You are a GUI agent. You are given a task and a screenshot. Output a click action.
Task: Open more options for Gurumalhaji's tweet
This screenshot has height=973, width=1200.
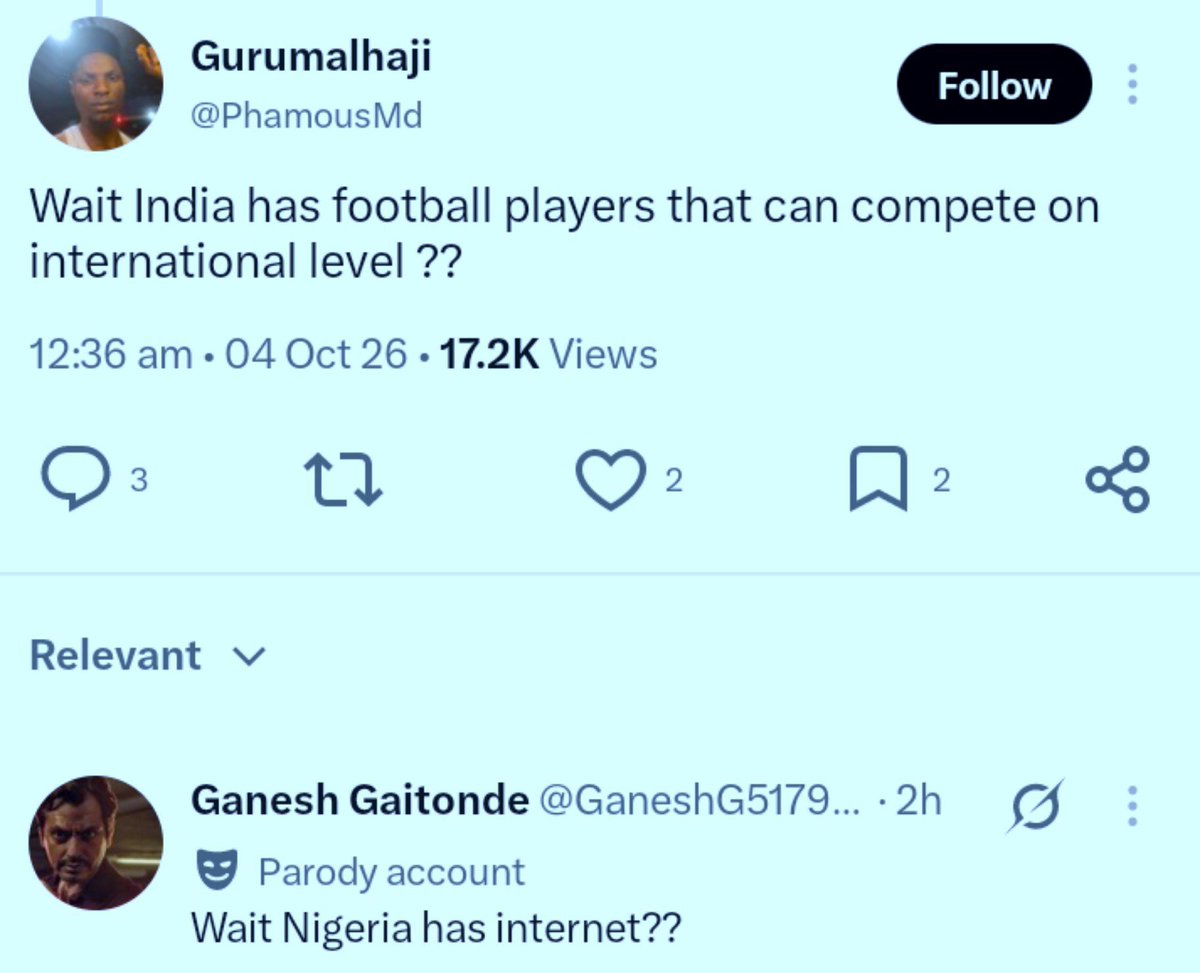(1133, 86)
